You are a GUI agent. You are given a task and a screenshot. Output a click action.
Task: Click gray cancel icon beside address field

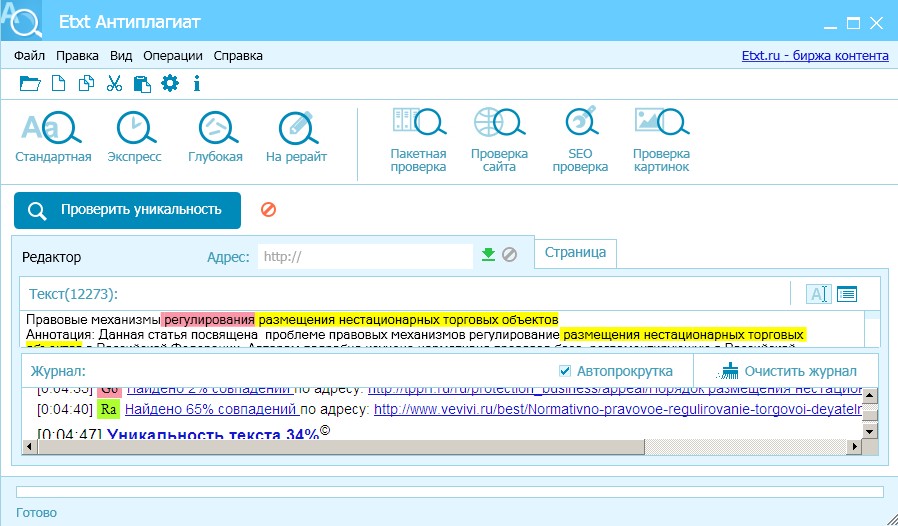pyautogui.click(x=510, y=254)
